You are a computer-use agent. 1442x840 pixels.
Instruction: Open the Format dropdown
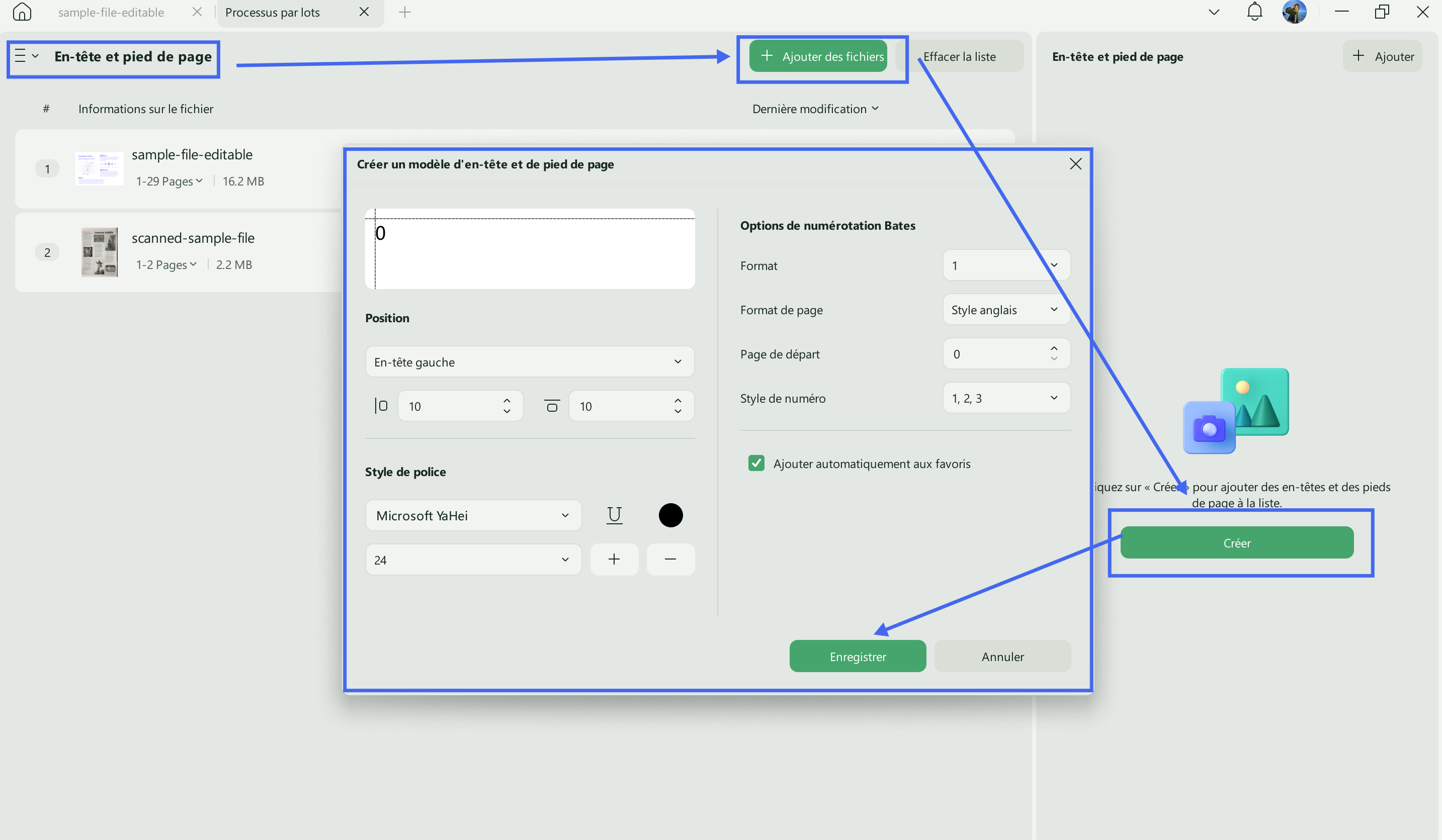click(x=1006, y=265)
